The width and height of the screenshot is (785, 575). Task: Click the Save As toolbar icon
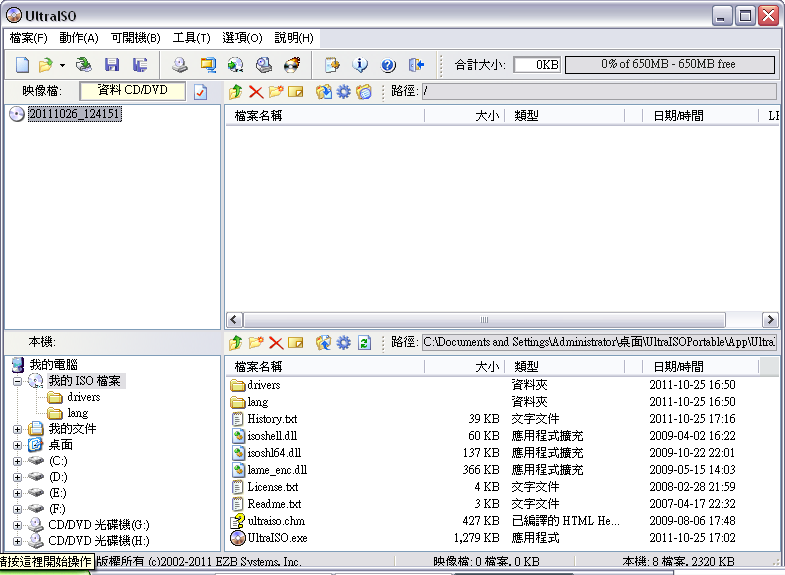tap(140, 65)
